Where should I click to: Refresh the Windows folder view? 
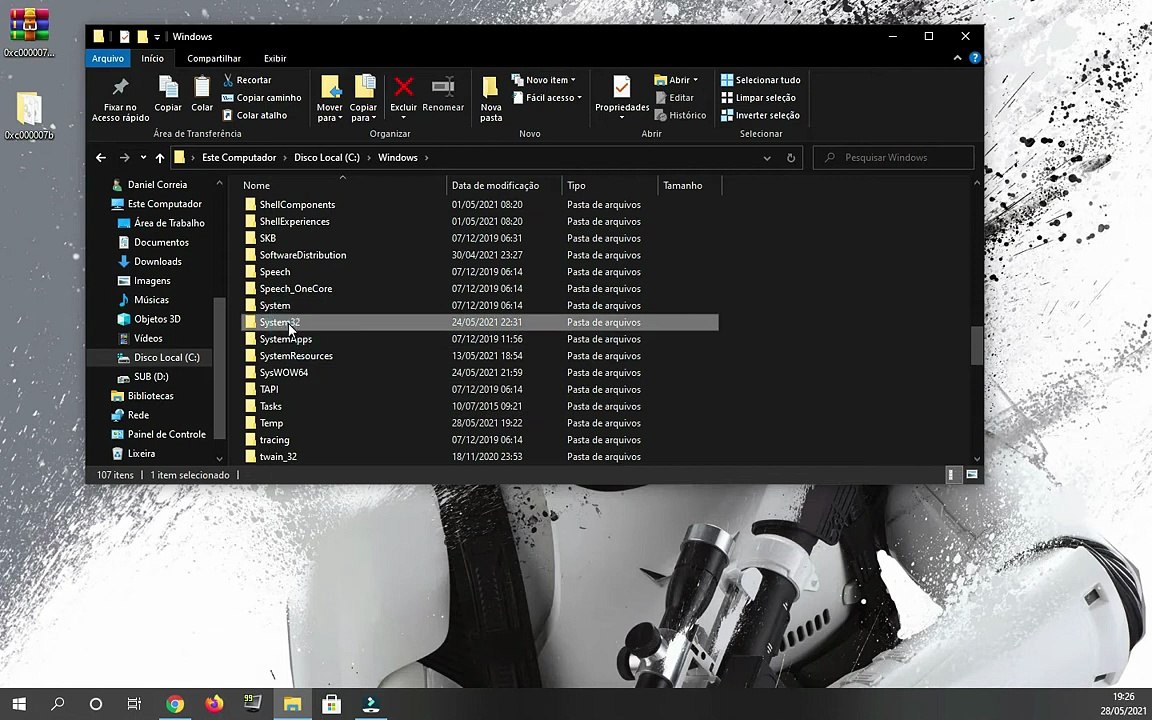click(x=791, y=157)
